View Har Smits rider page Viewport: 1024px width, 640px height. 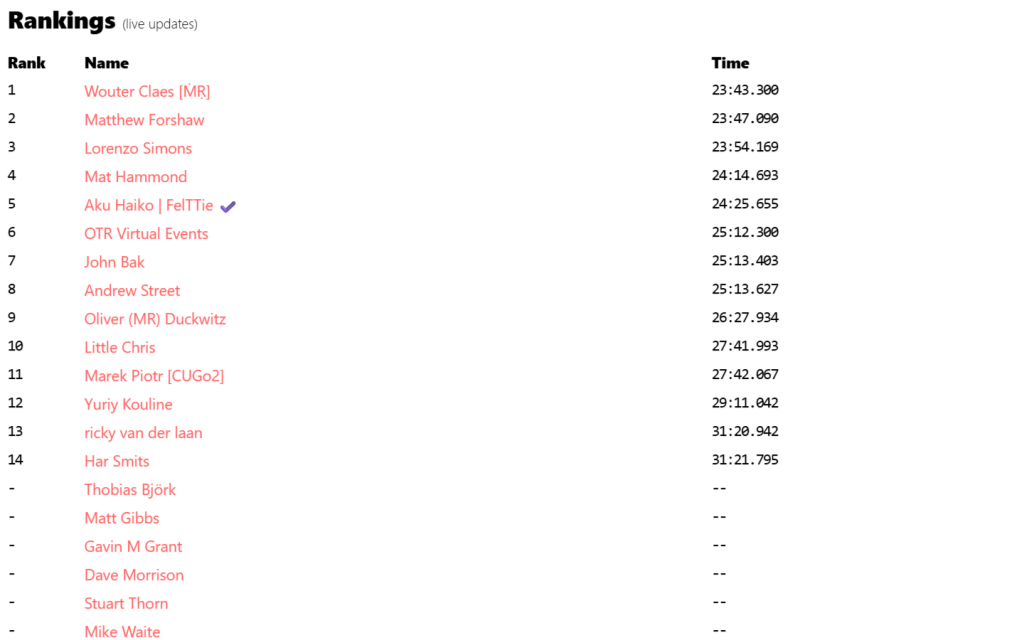pyautogui.click(x=117, y=461)
